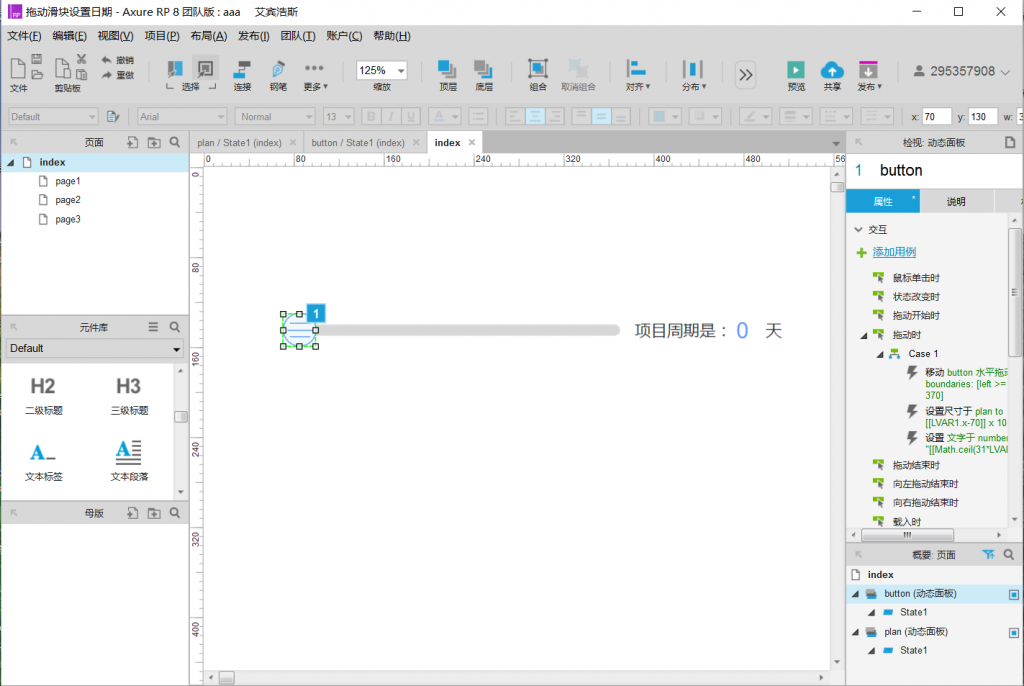
Task: Toggle visibility square for button panel
Action: click(1014, 595)
